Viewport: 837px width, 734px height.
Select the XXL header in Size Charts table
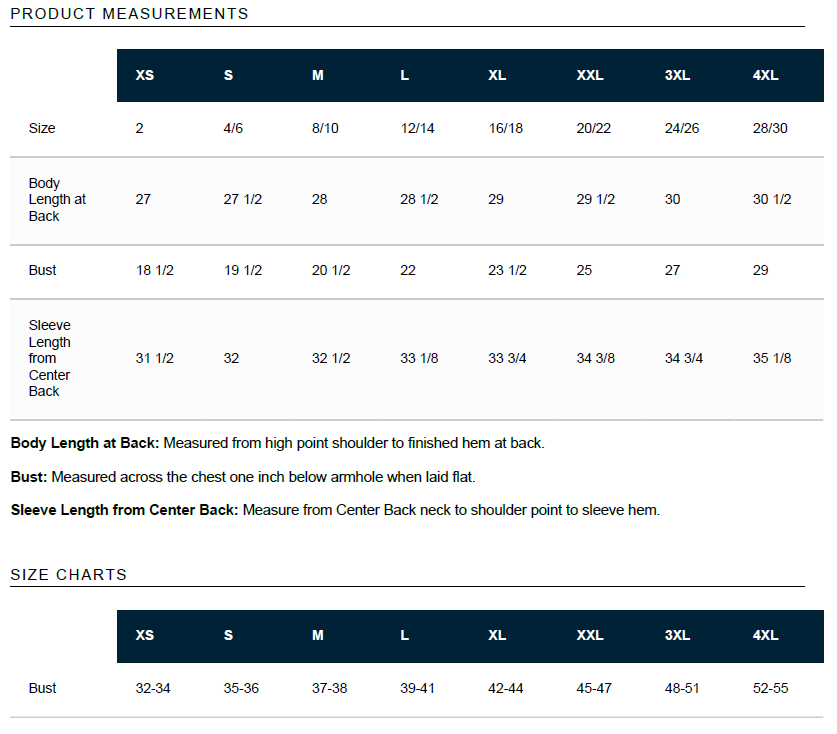click(x=590, y=636)
